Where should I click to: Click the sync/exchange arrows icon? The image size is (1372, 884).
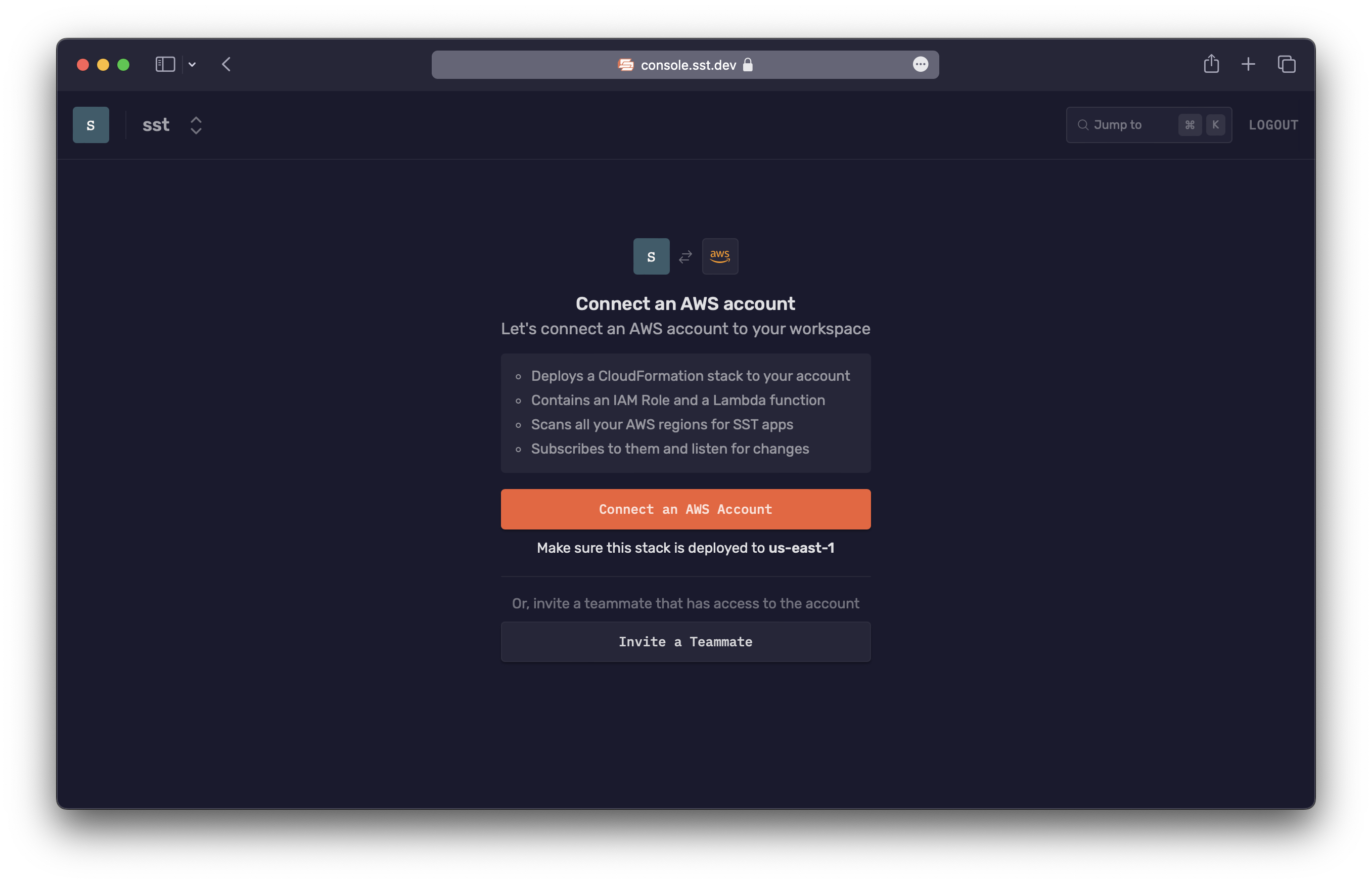coord(685,256)
